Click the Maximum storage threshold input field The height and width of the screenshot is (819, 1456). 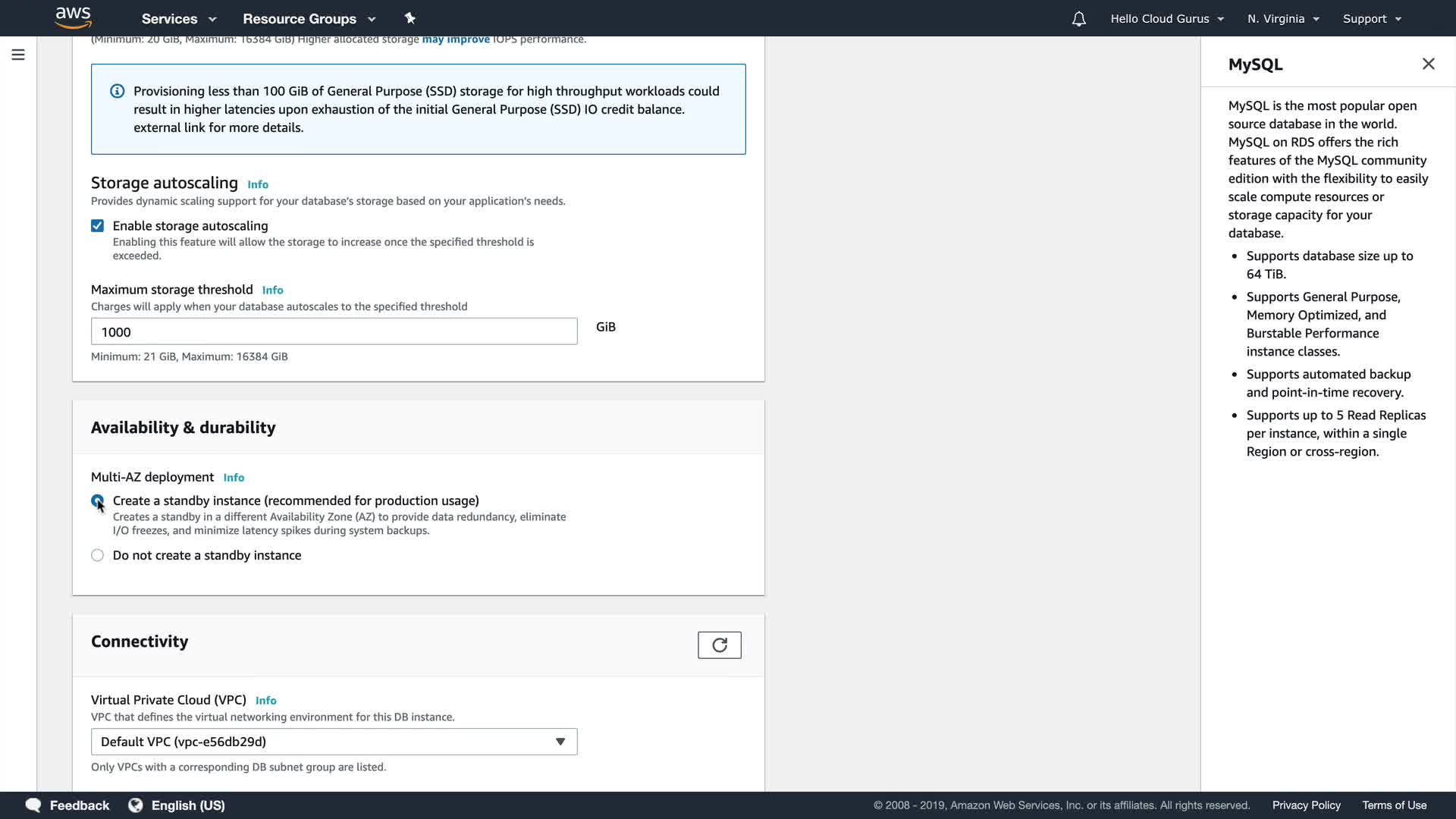(334, 331)
